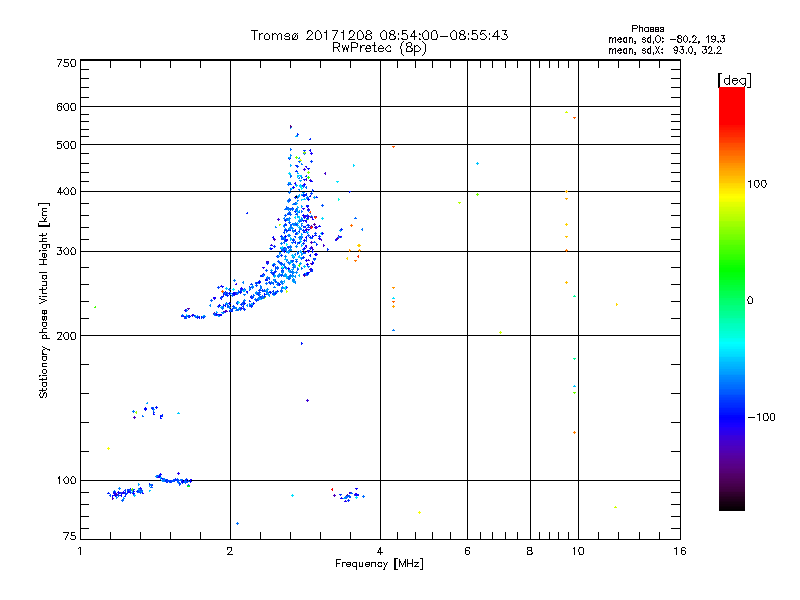The image size is (800, 600).
Task: Click the colorbar tick label "0"
Action: tap(750, 301)
